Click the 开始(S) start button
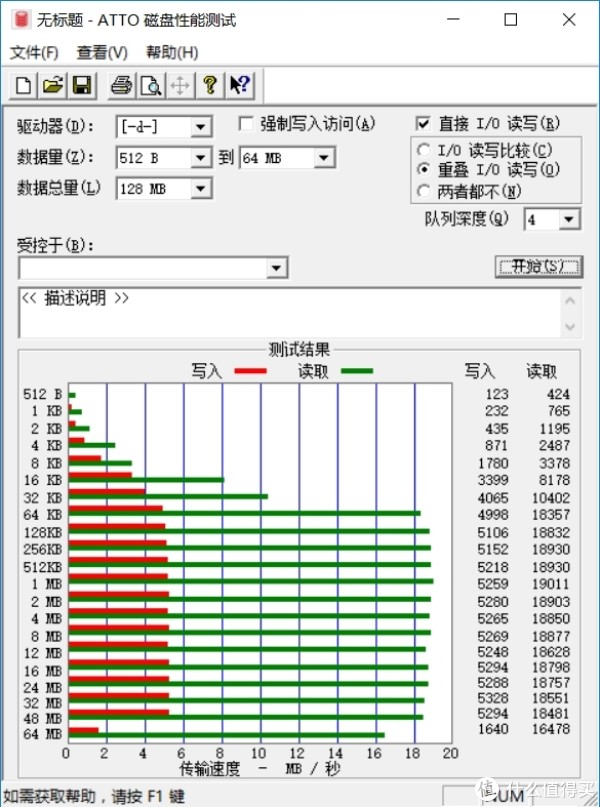 [539, 267]
